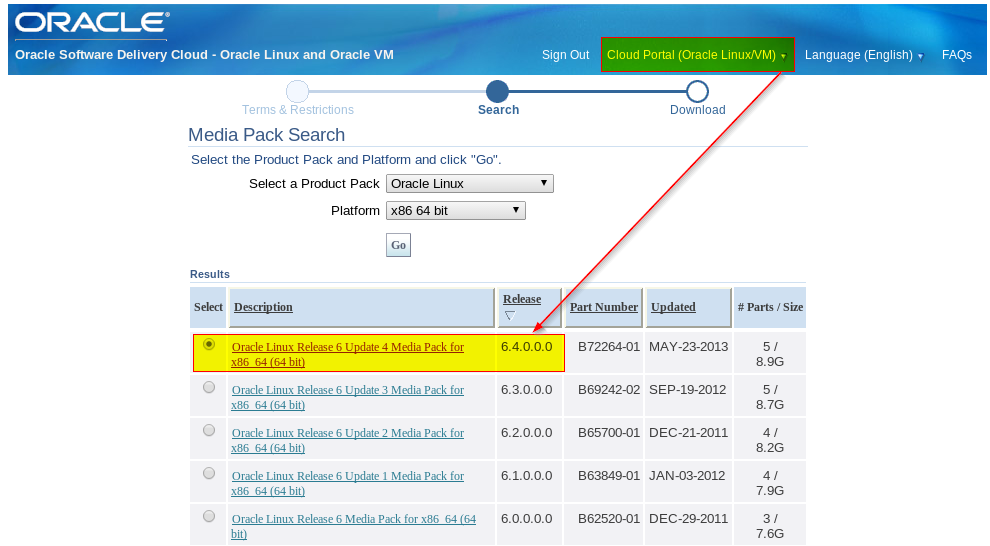Click the MAY-23-2013 updated date

click(x=688, y=347)
